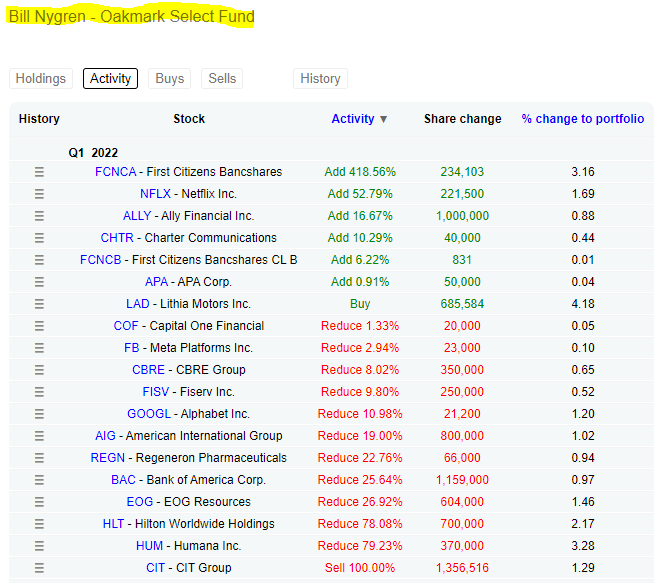This screenshot has height=583, width=665.
Task: Open the Buys tab
Action: point(170,78)
